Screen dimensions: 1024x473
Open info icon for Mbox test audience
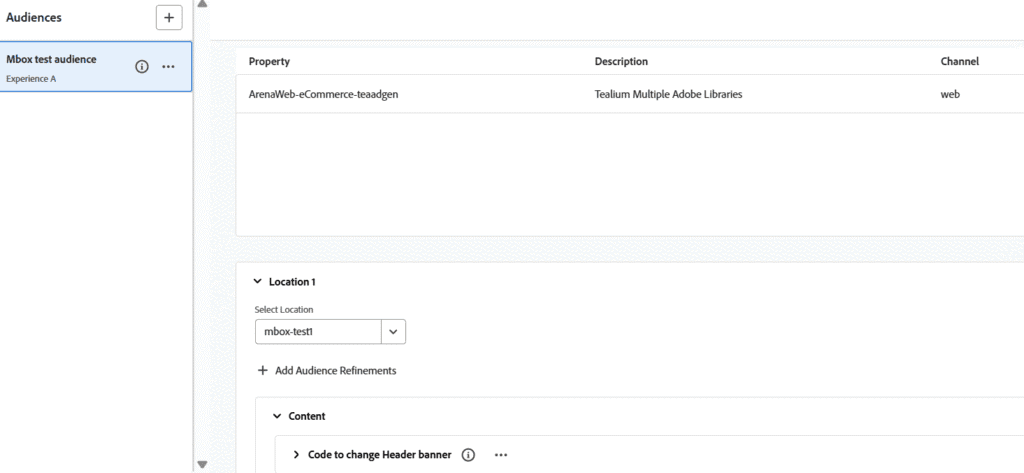tap(142, 67)
